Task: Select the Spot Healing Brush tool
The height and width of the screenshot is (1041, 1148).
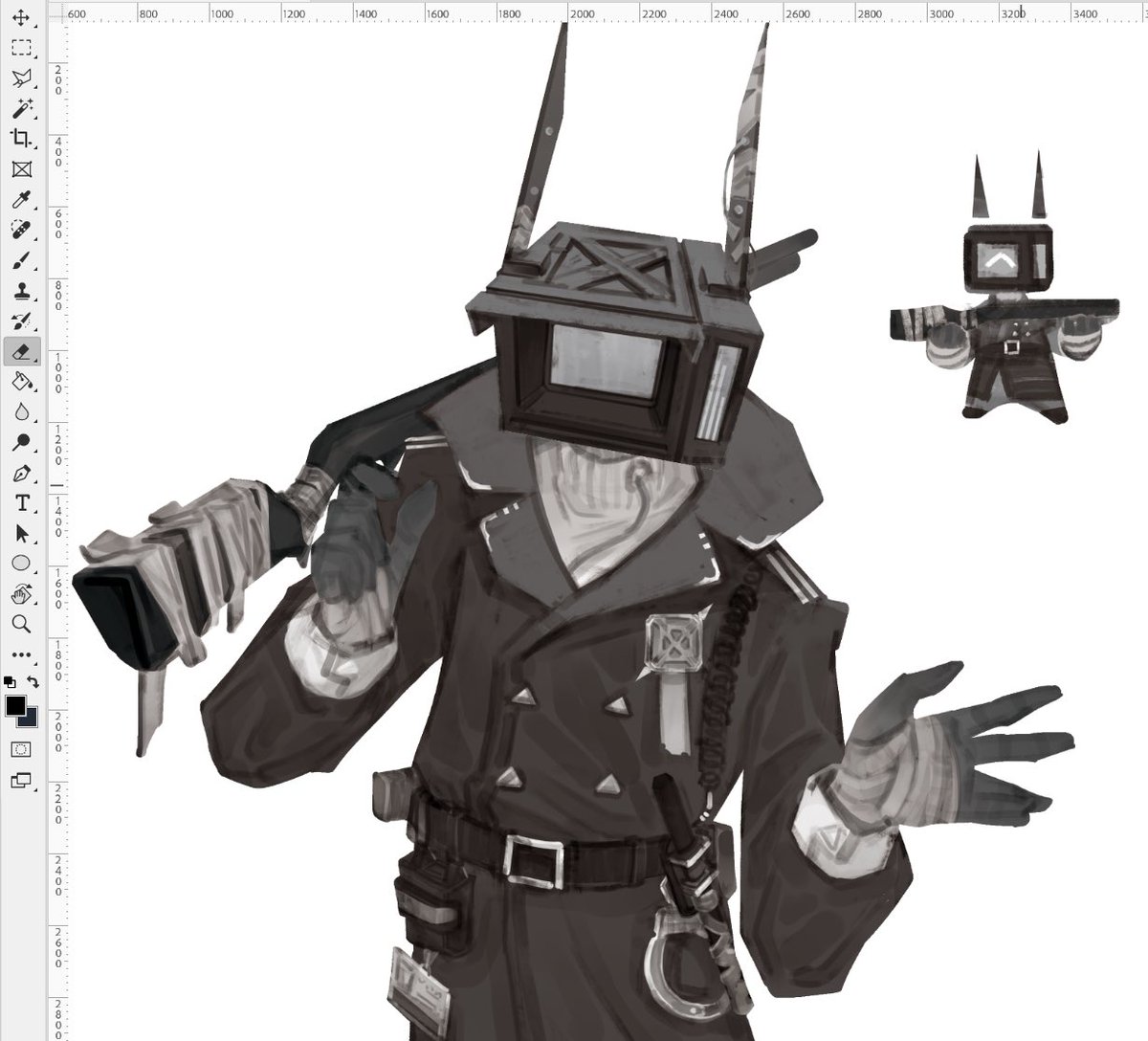Action: 21,230
